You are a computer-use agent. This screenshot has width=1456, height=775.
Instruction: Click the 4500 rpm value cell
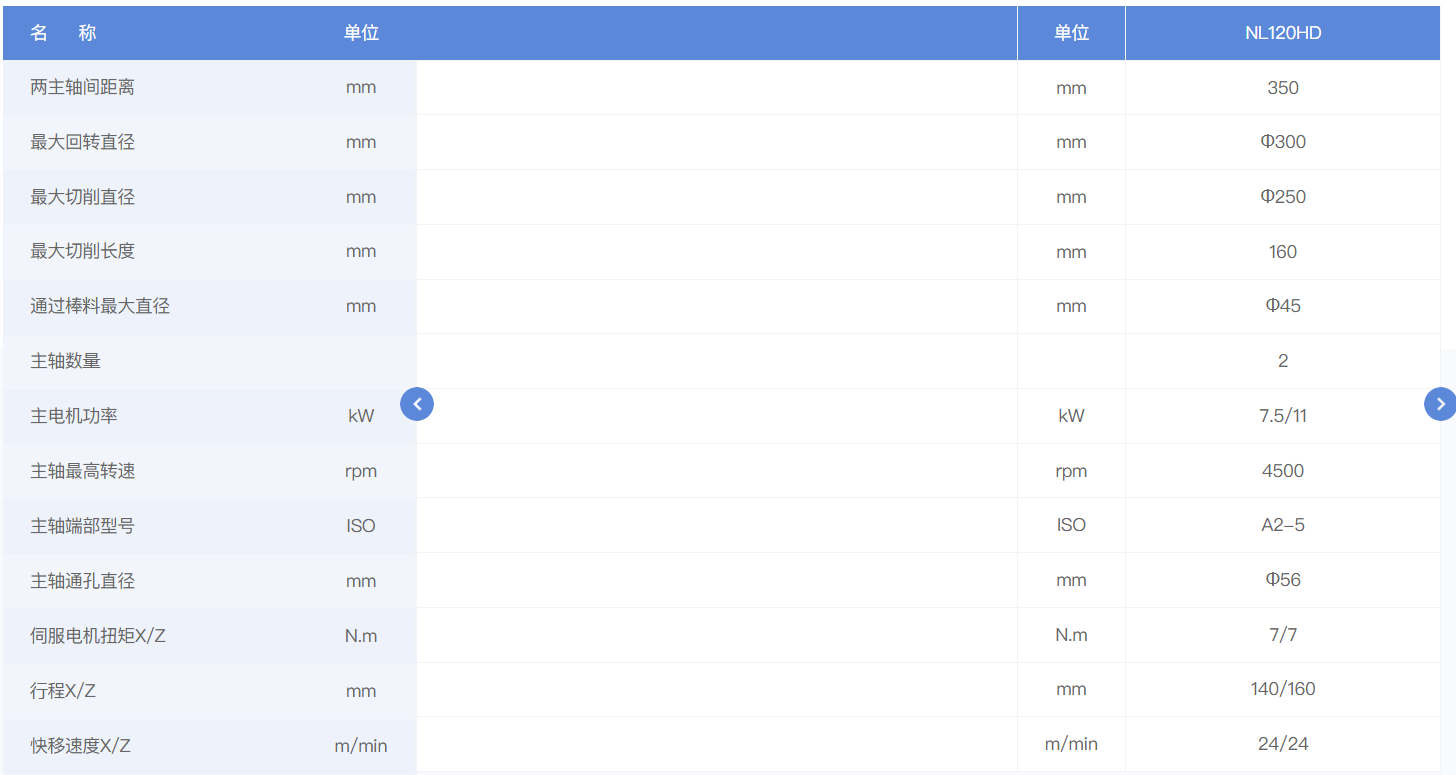1283,471
